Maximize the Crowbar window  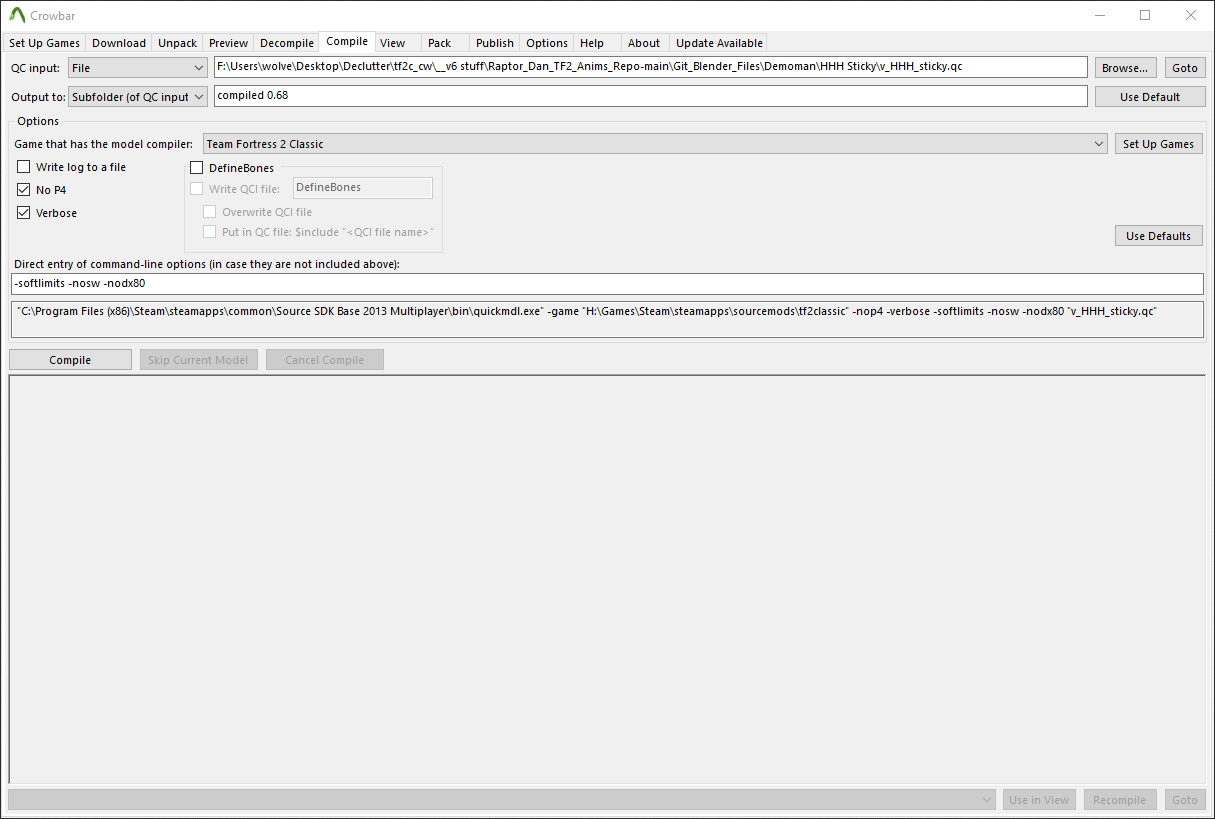pyautogui.click(x=1145, y=15)
